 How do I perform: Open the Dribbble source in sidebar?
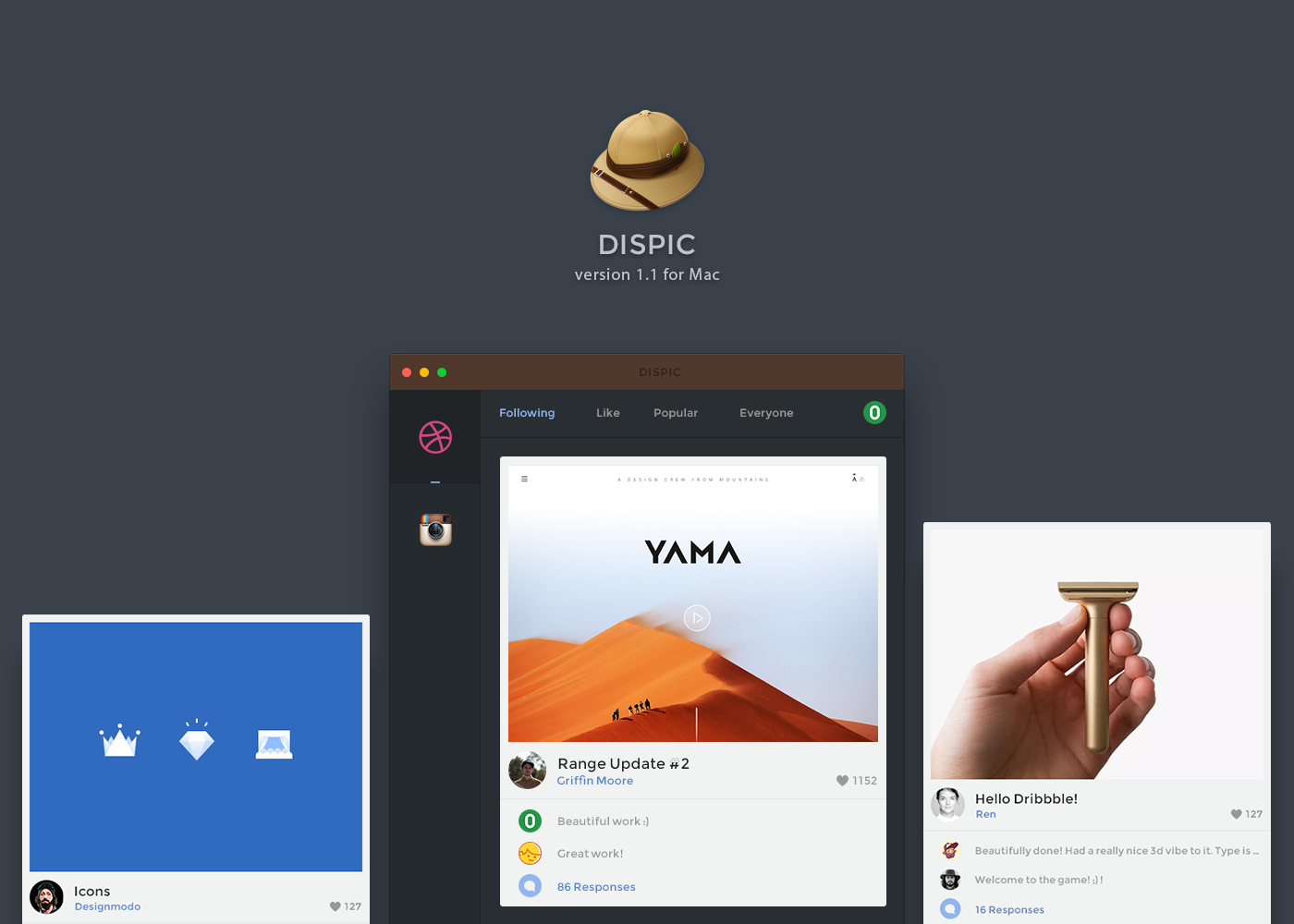click(x=435, y=437)
